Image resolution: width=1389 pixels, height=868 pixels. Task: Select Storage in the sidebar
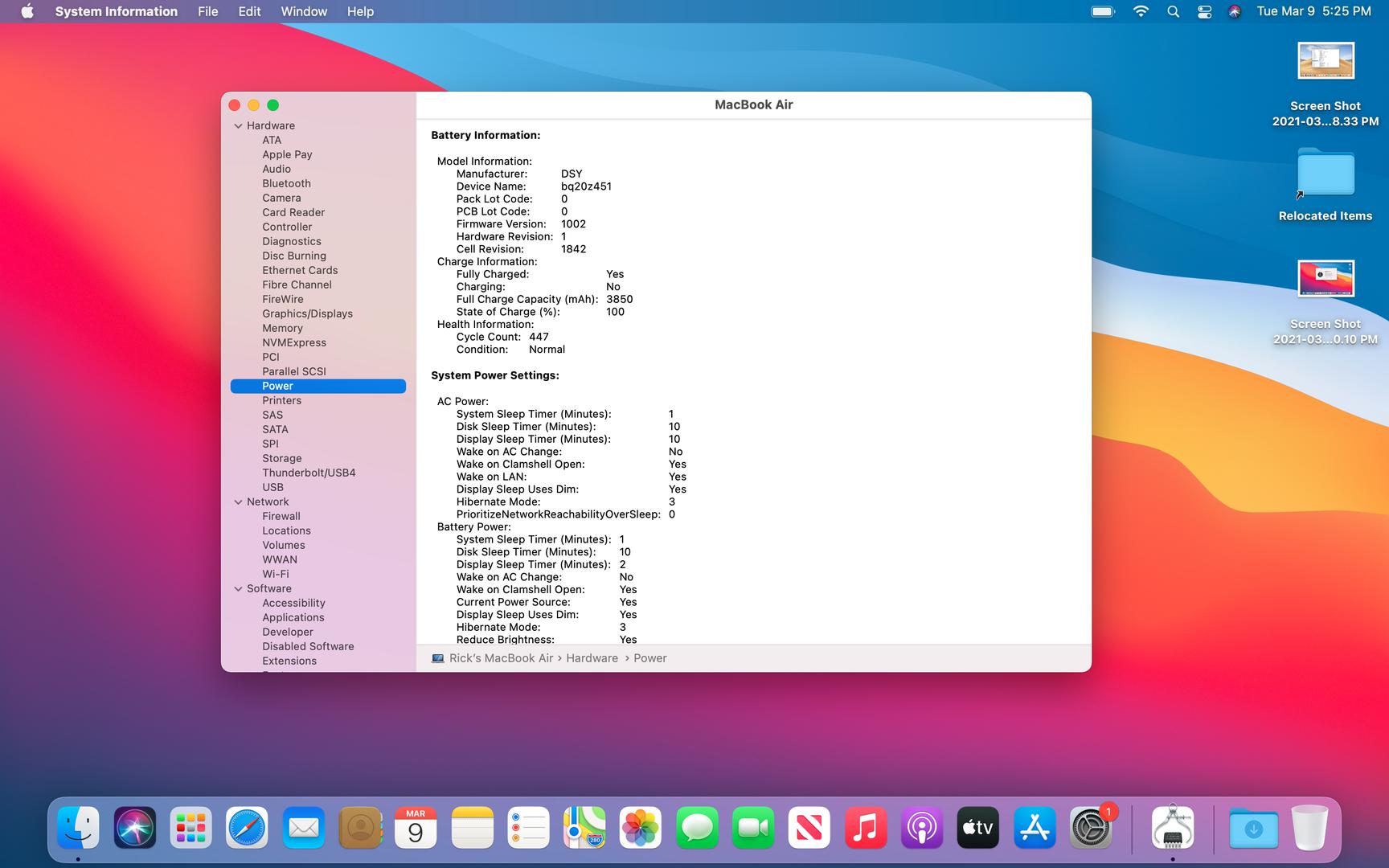tap(281, 458)
